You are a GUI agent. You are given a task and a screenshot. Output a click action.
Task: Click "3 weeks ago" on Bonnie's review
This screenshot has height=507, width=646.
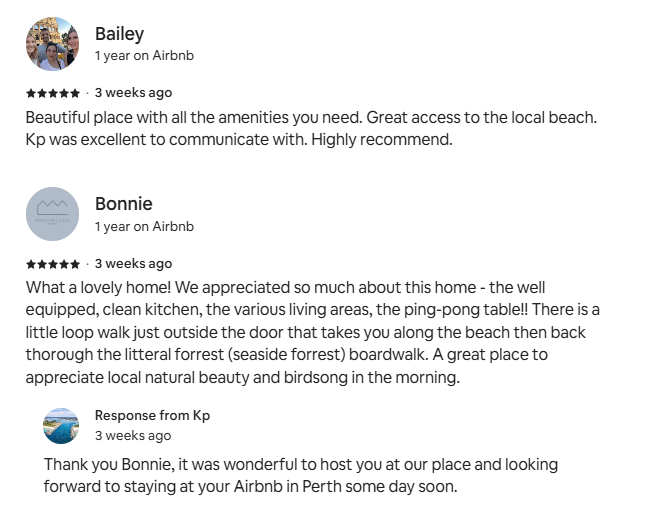point(133,264)
